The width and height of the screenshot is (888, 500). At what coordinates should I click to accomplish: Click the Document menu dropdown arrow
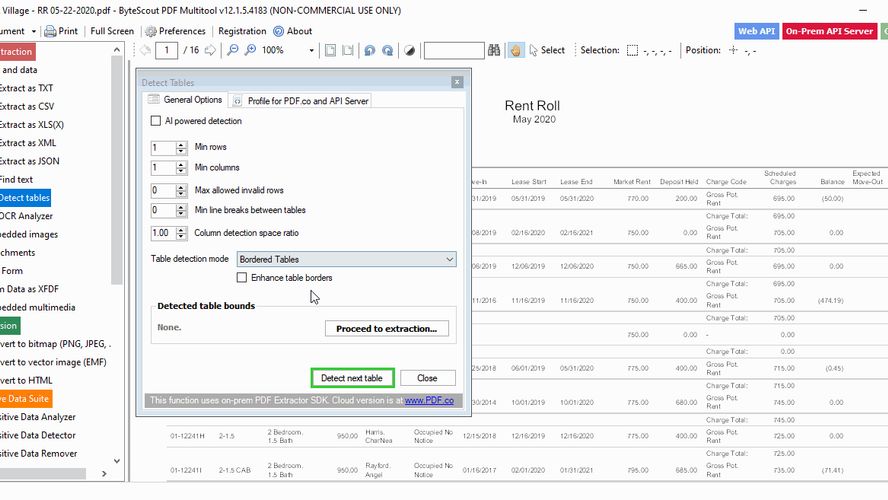[x=33, y=31]
